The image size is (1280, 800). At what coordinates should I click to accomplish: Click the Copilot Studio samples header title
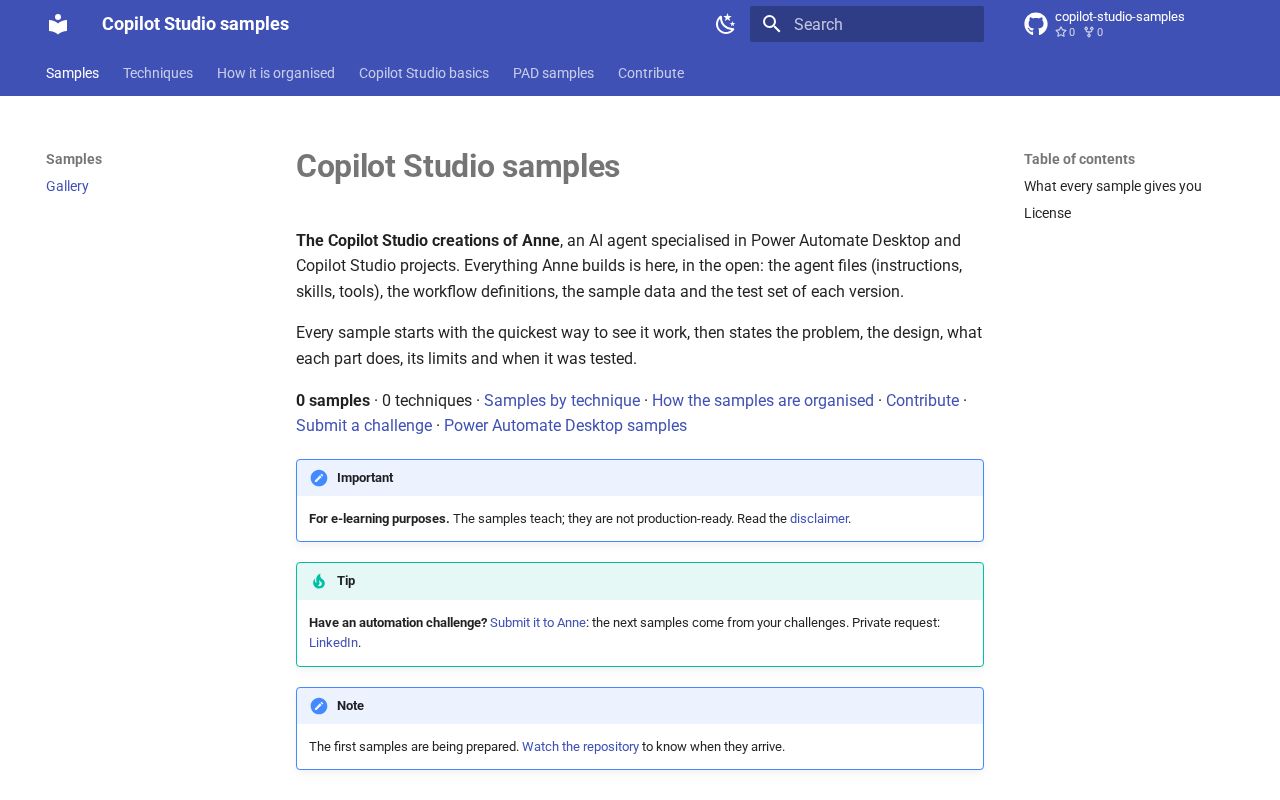pyautogui.click(x=195, y=24)
